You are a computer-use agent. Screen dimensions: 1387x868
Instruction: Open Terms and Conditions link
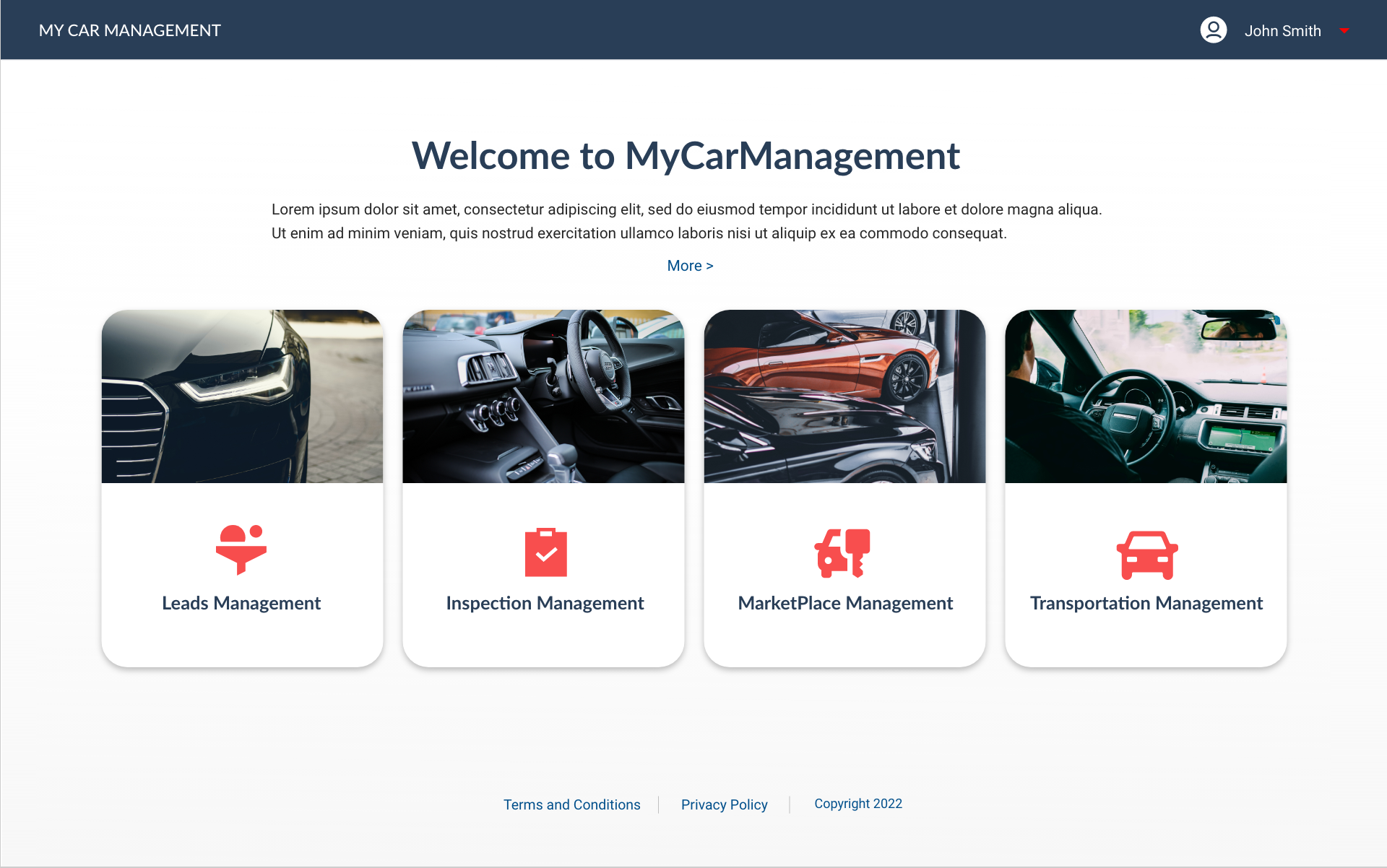tap(571, 804)
